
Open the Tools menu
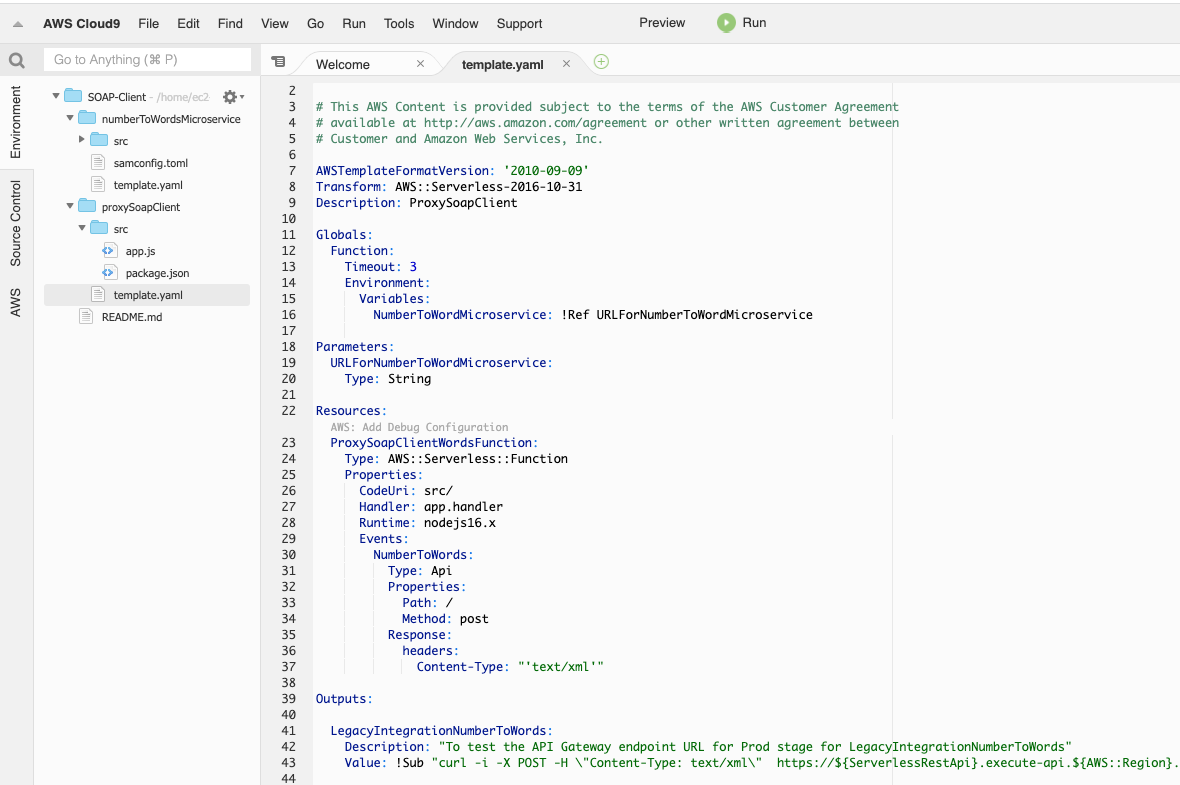pos(399,23)
